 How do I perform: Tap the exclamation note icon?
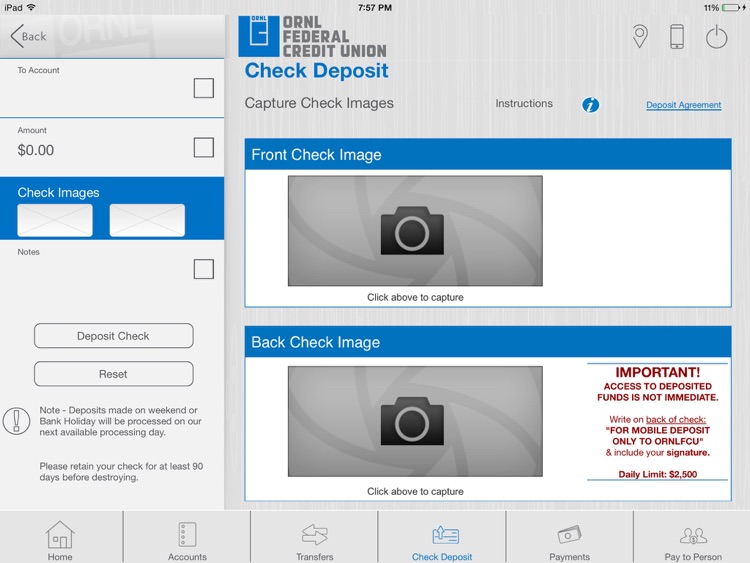(16, 421)
